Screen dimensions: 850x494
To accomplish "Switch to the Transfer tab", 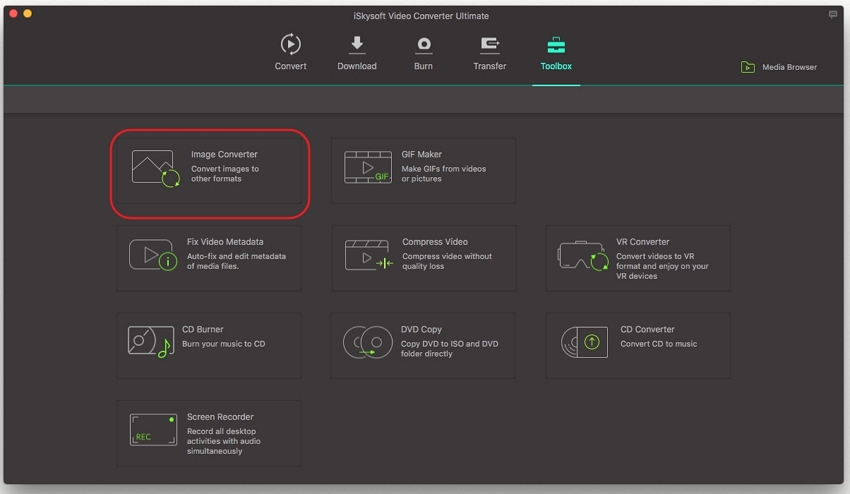I will (x=490, y=53).
